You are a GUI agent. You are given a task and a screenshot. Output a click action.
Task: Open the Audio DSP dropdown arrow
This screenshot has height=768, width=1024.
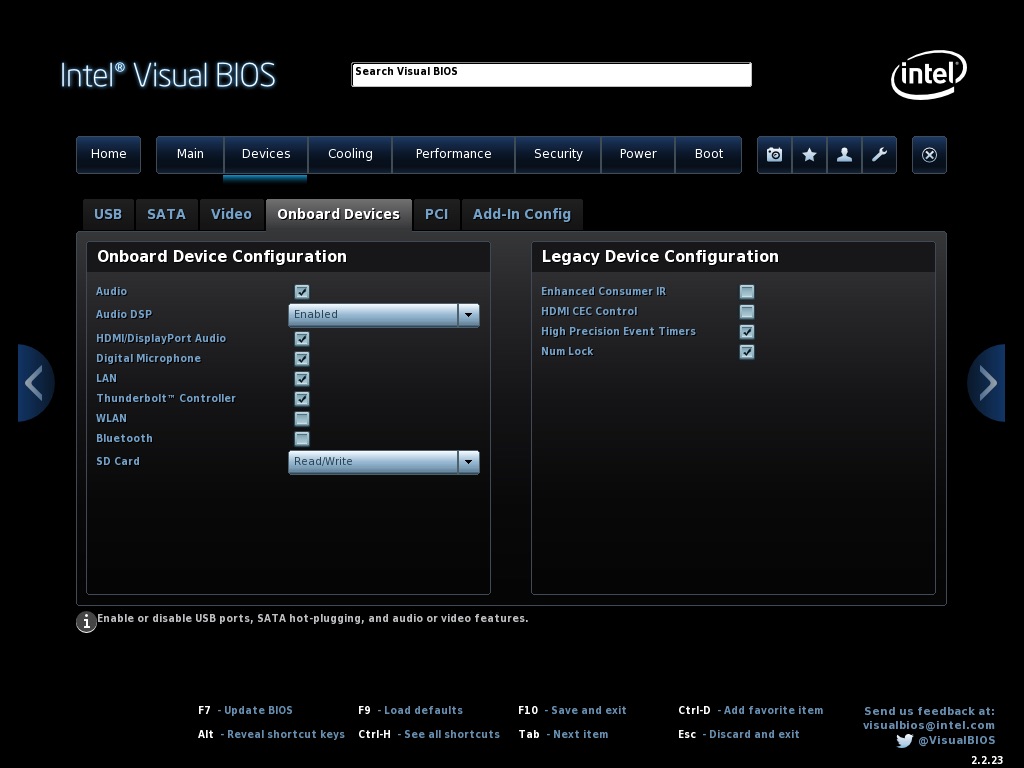pyautogui.click(x=468, y=315)
